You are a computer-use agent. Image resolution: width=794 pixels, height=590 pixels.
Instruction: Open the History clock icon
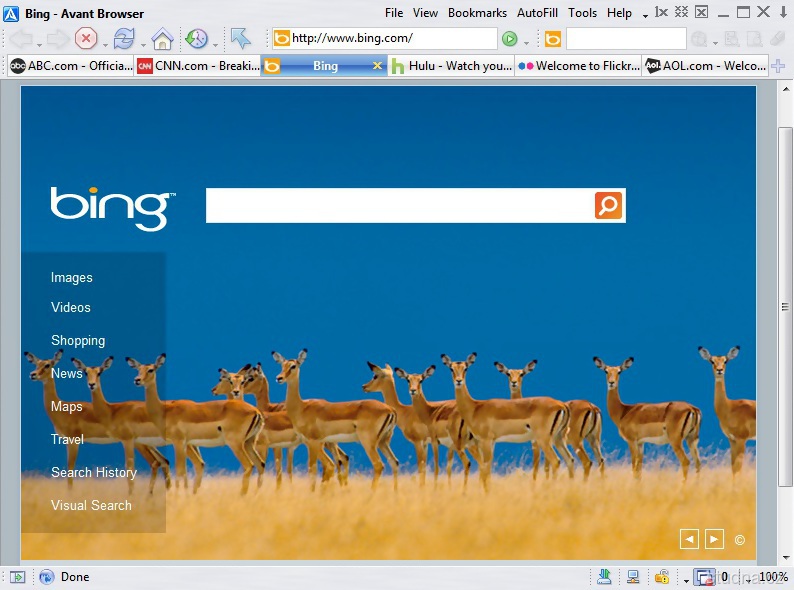[196, 38]
